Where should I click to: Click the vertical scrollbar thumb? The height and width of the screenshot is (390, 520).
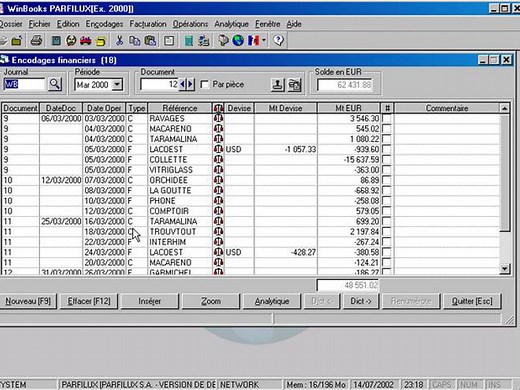click(505, 173)
